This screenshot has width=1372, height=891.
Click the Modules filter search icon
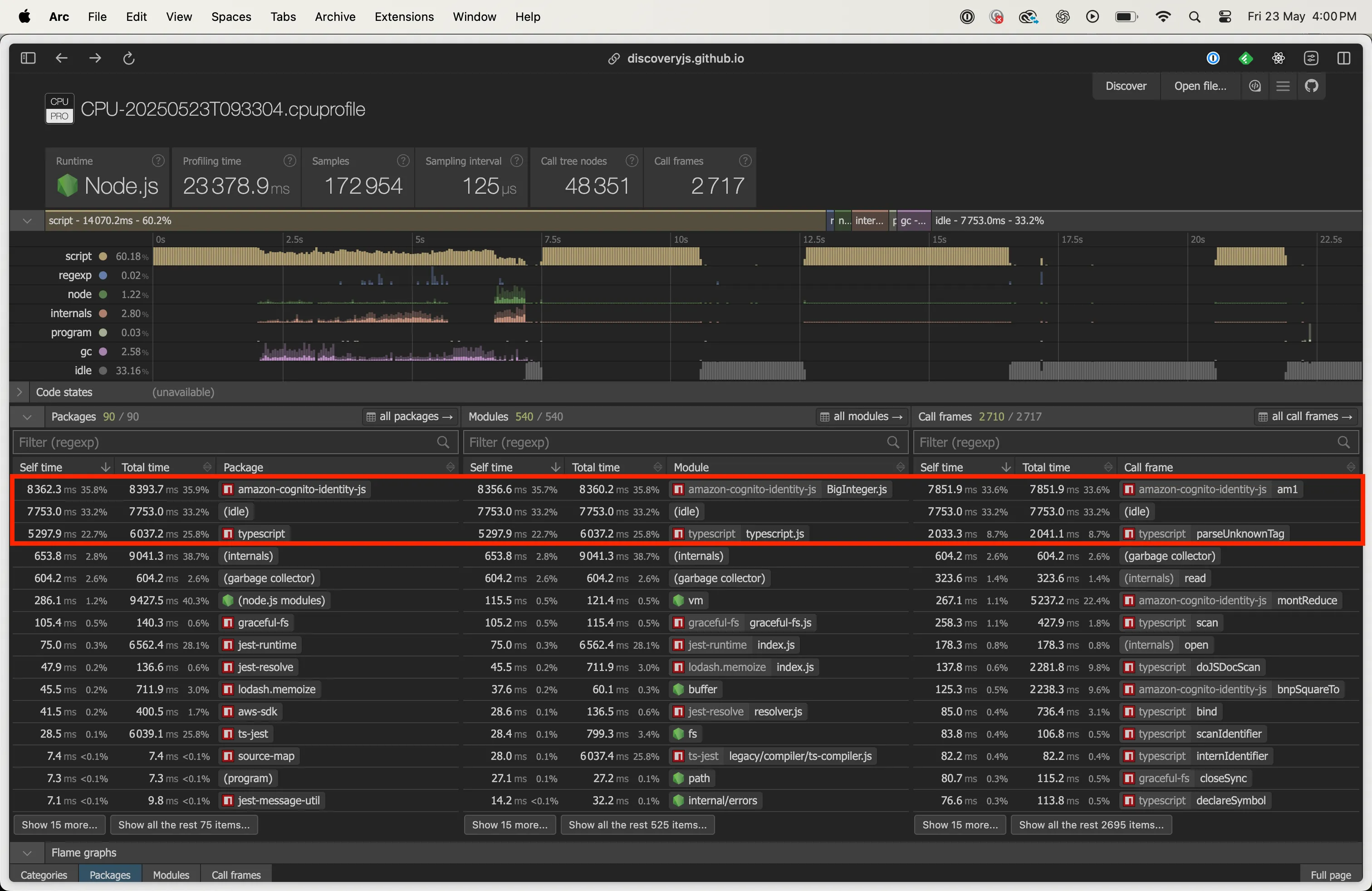[x=893, y=442]
